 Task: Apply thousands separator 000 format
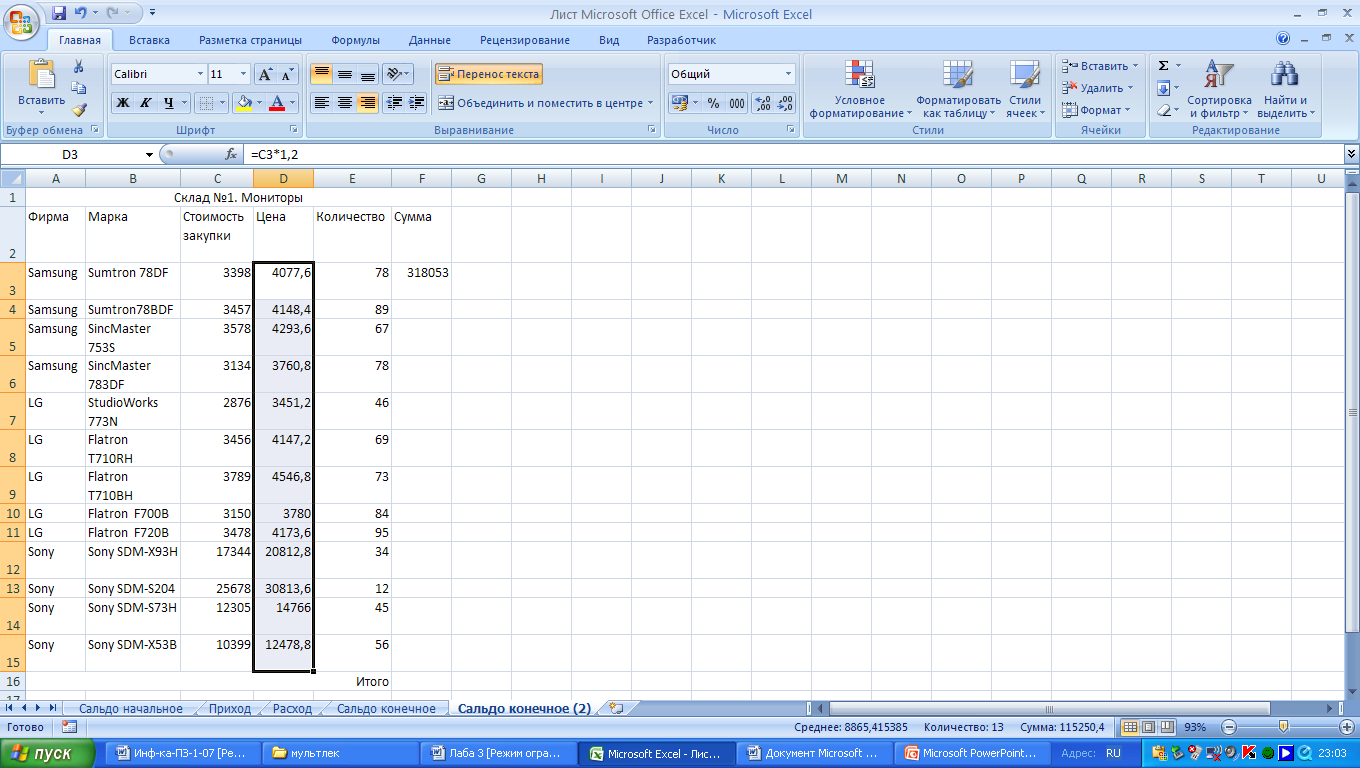click(x=736, y=103)
